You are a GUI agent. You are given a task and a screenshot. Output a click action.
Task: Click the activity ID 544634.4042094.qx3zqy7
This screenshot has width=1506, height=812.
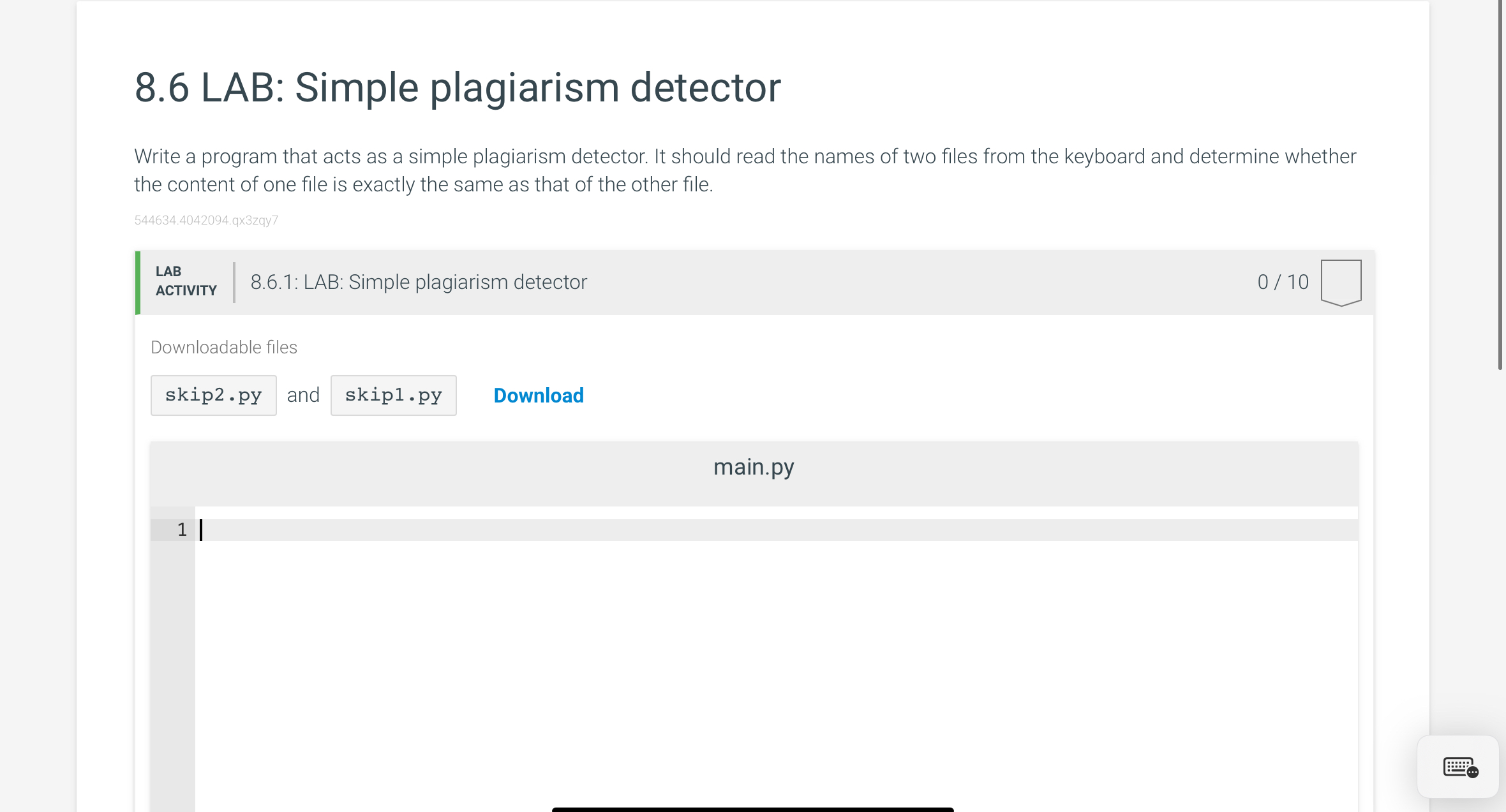pos(205,219)
